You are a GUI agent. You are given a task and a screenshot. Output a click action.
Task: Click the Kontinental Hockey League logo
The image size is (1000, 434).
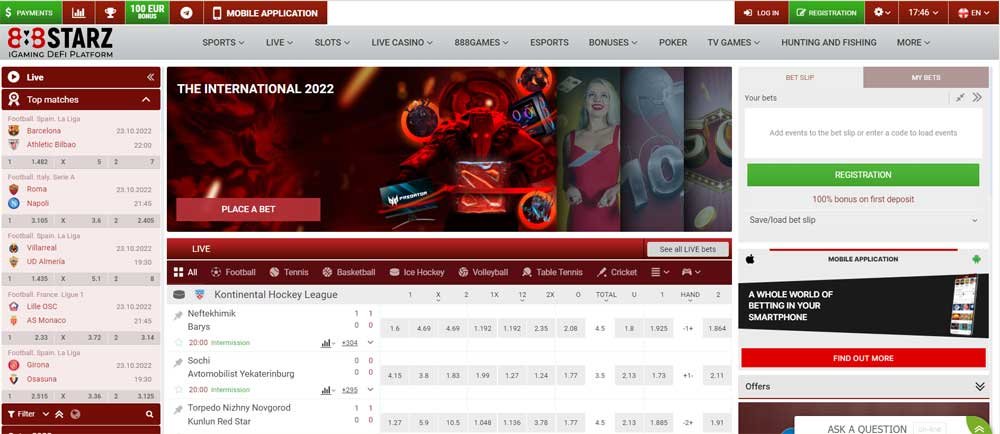coord(200,295)
